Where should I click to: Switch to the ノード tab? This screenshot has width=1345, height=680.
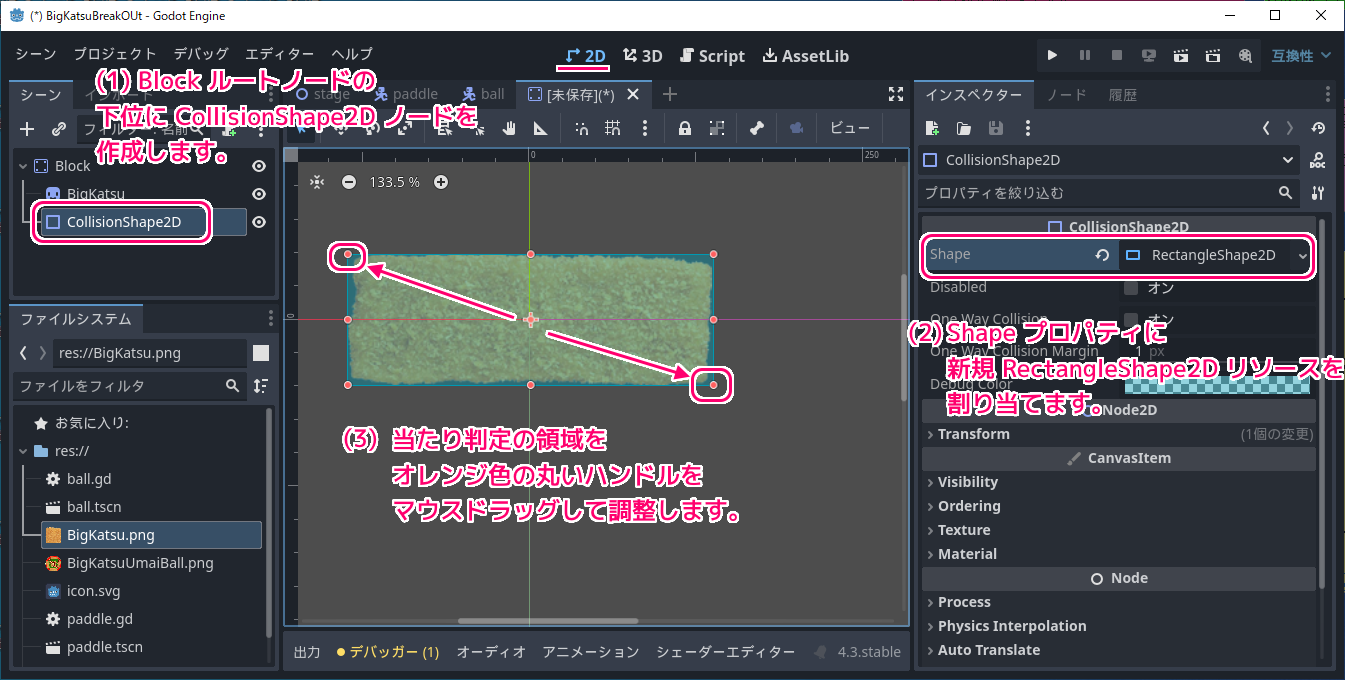click(x=1066, y=95)
